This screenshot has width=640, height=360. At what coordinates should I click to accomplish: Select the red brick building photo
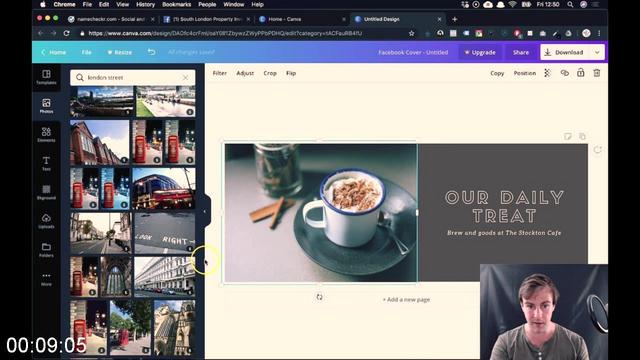(100, 142)
